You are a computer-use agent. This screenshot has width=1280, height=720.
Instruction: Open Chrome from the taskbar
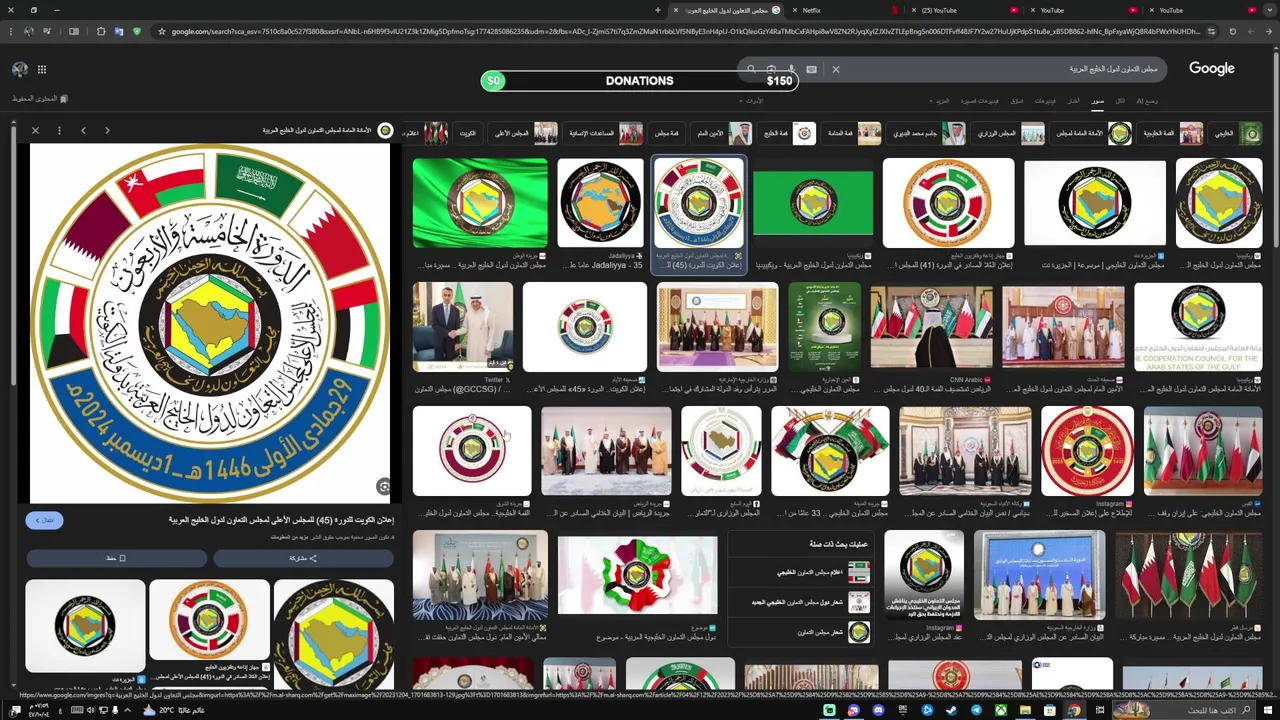click(x=1074, y=710)
